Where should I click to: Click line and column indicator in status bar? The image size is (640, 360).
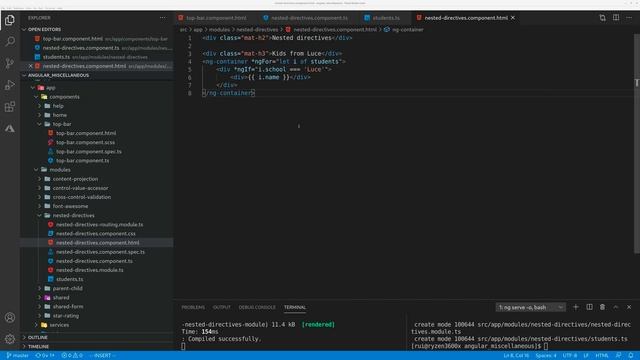click(x=516, y=356)
